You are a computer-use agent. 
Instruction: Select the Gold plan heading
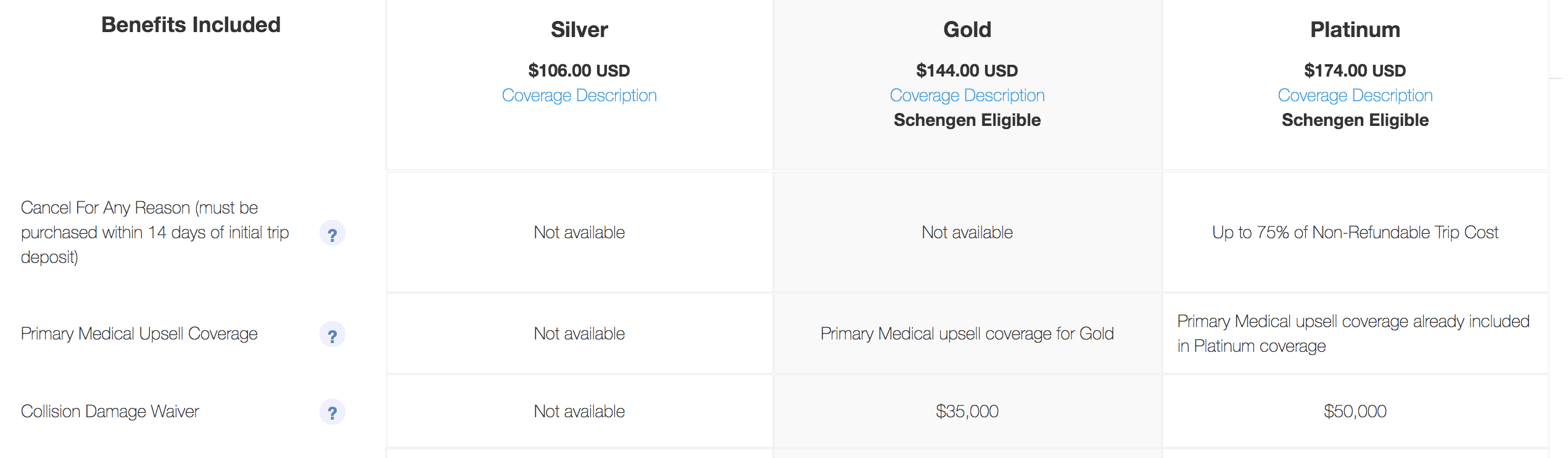point(967,30)
